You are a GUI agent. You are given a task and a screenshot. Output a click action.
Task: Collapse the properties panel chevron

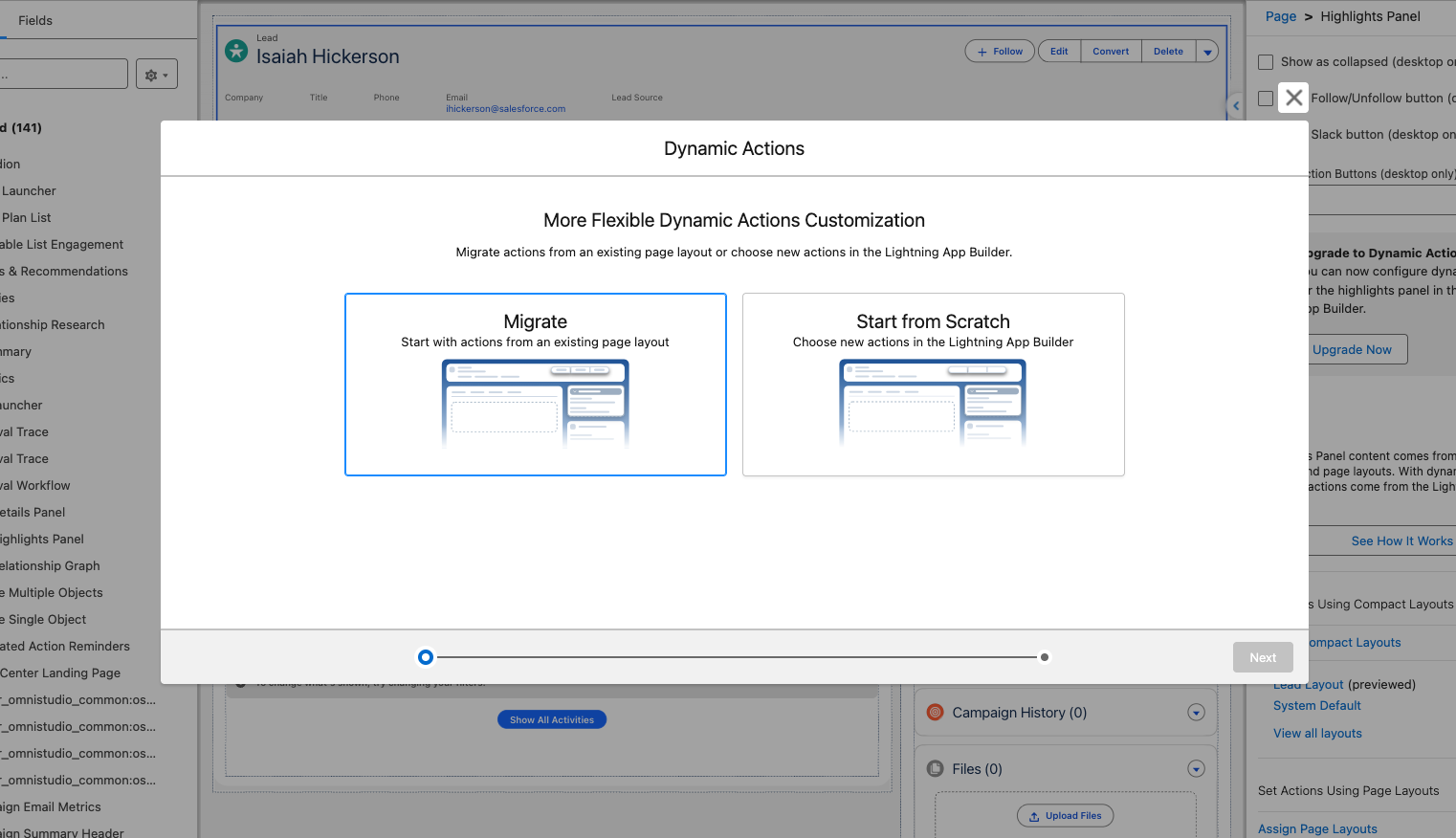1236,106
